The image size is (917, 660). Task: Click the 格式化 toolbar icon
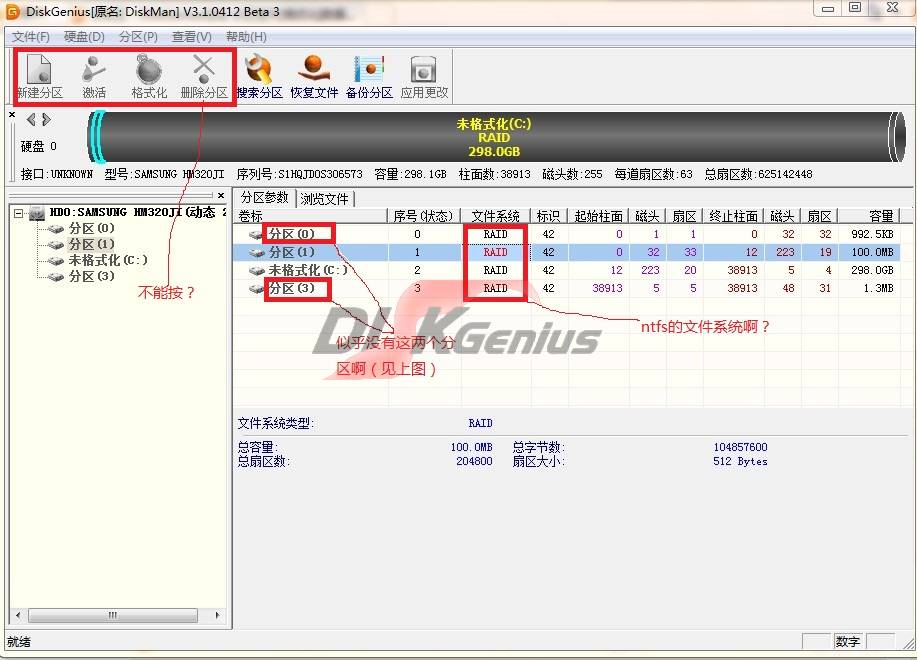coord(149,76)
